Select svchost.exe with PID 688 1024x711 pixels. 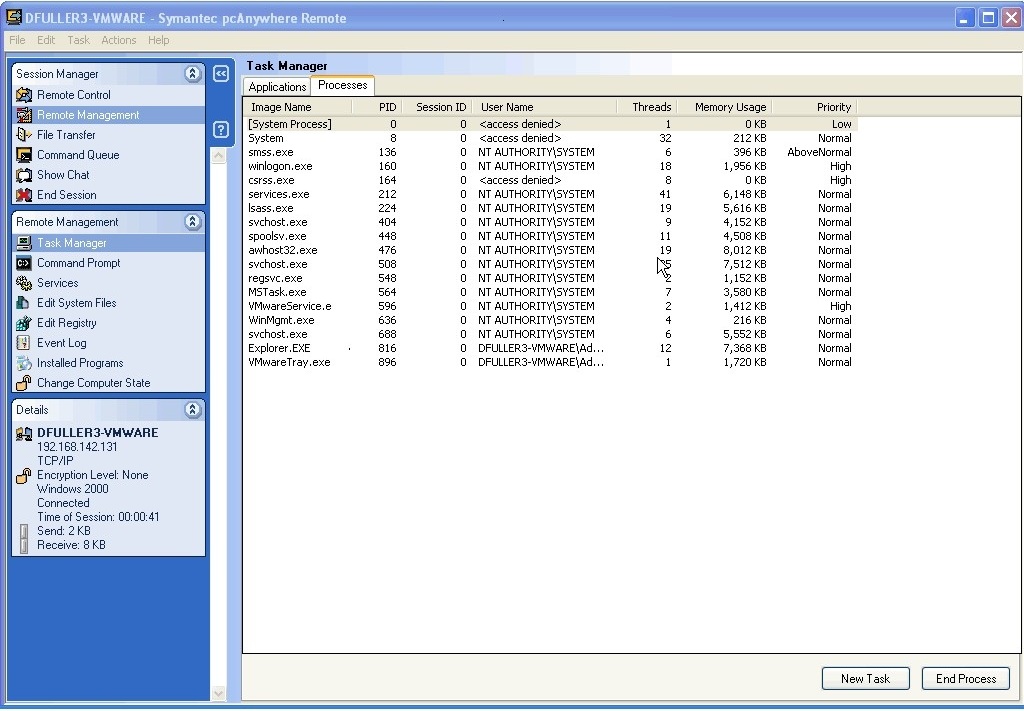(x=551, y=334)
